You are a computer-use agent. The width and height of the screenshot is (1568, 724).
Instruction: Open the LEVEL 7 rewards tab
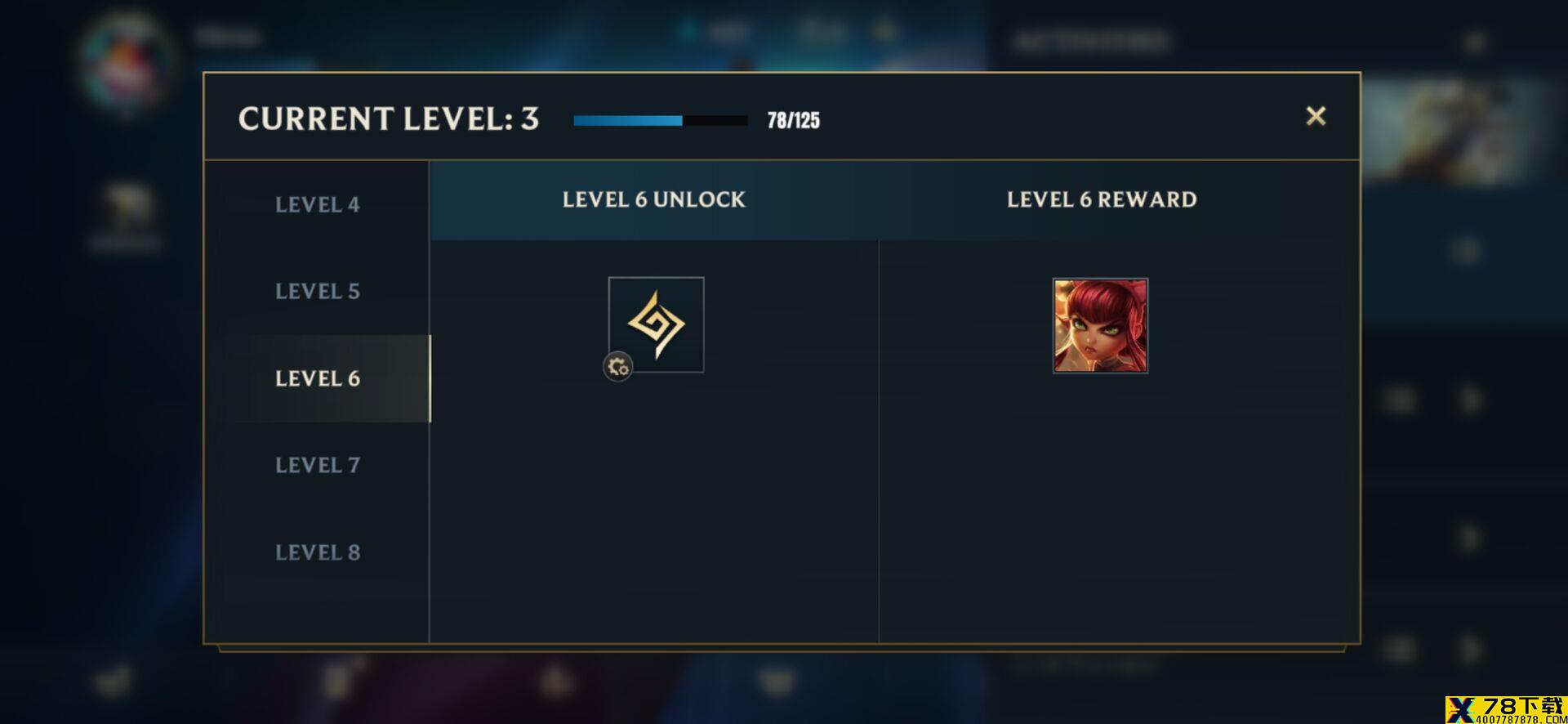point(317,465)
